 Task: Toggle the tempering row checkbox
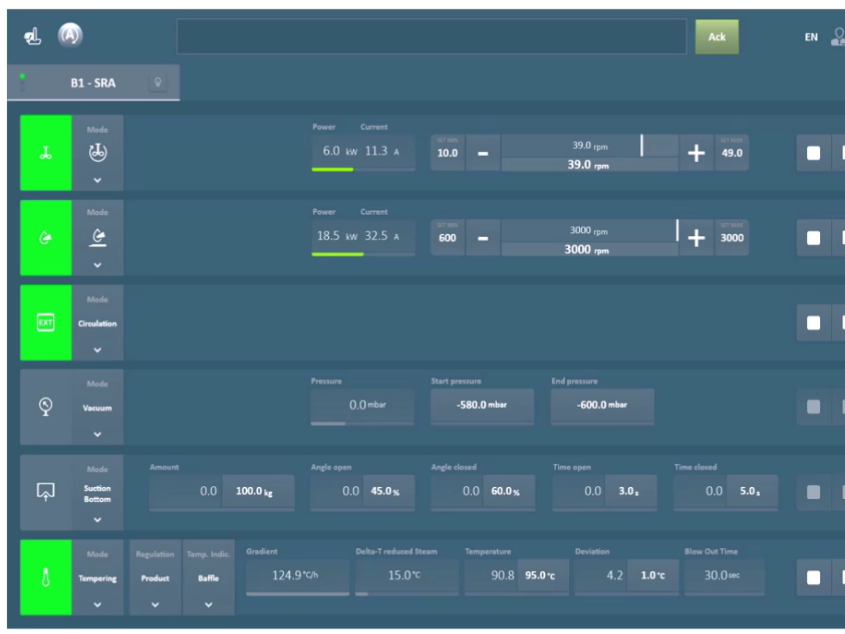coord(813,577)
